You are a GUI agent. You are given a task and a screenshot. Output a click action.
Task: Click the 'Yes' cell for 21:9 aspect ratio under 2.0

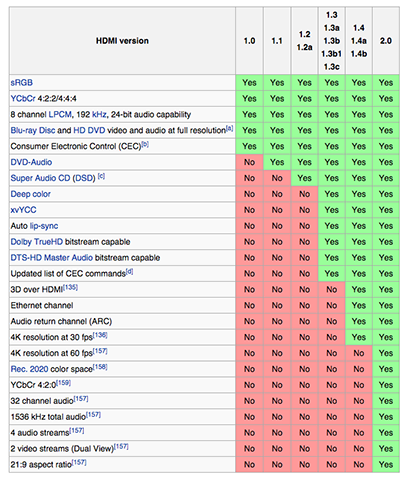point(386,464)
